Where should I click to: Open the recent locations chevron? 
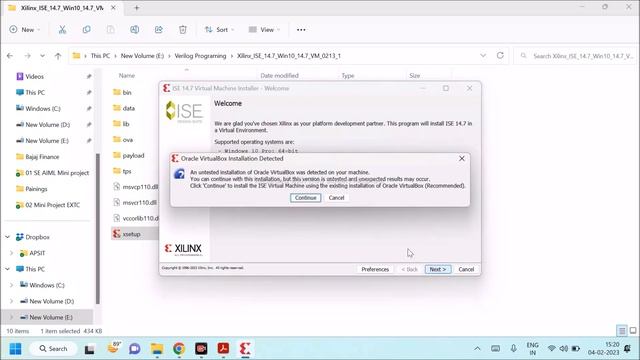[x=42, y=56]
